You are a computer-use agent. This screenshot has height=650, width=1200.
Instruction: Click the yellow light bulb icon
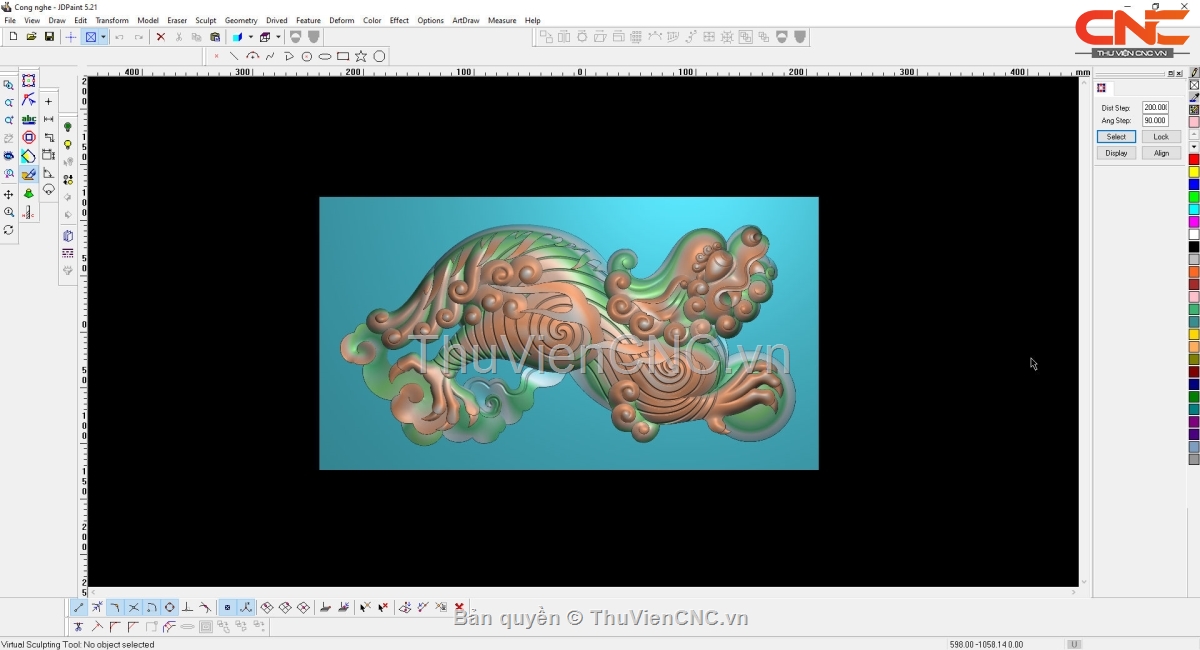coord(68,145)
